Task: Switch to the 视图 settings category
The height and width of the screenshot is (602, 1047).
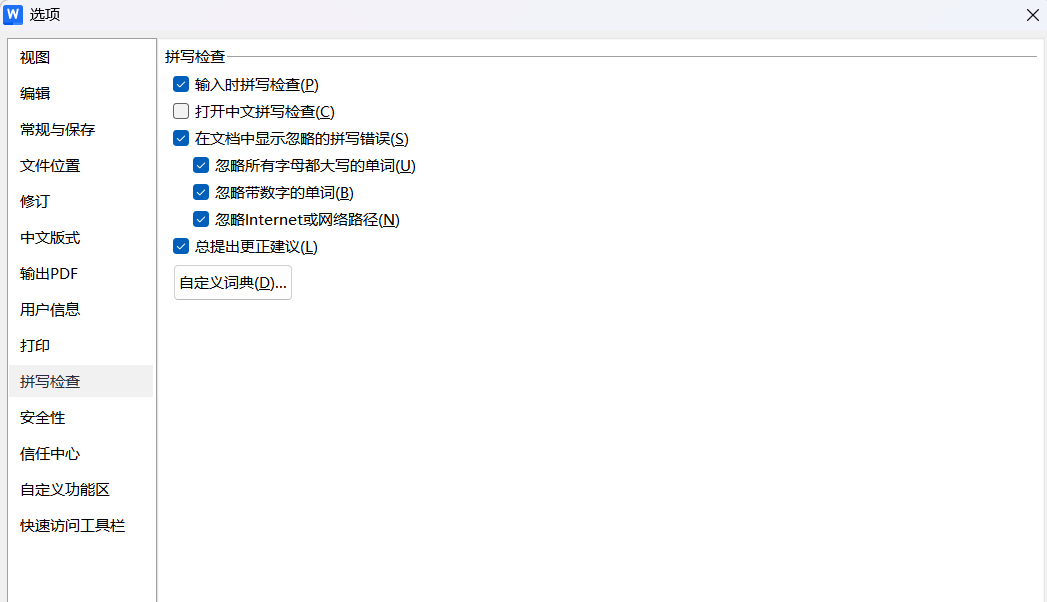Action: coord(35,58)
